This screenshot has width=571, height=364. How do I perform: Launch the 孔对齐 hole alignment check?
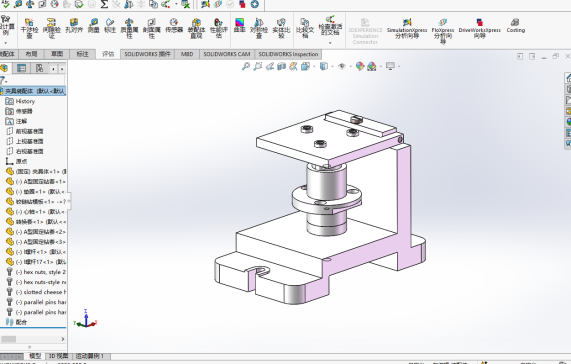[74, 25]
